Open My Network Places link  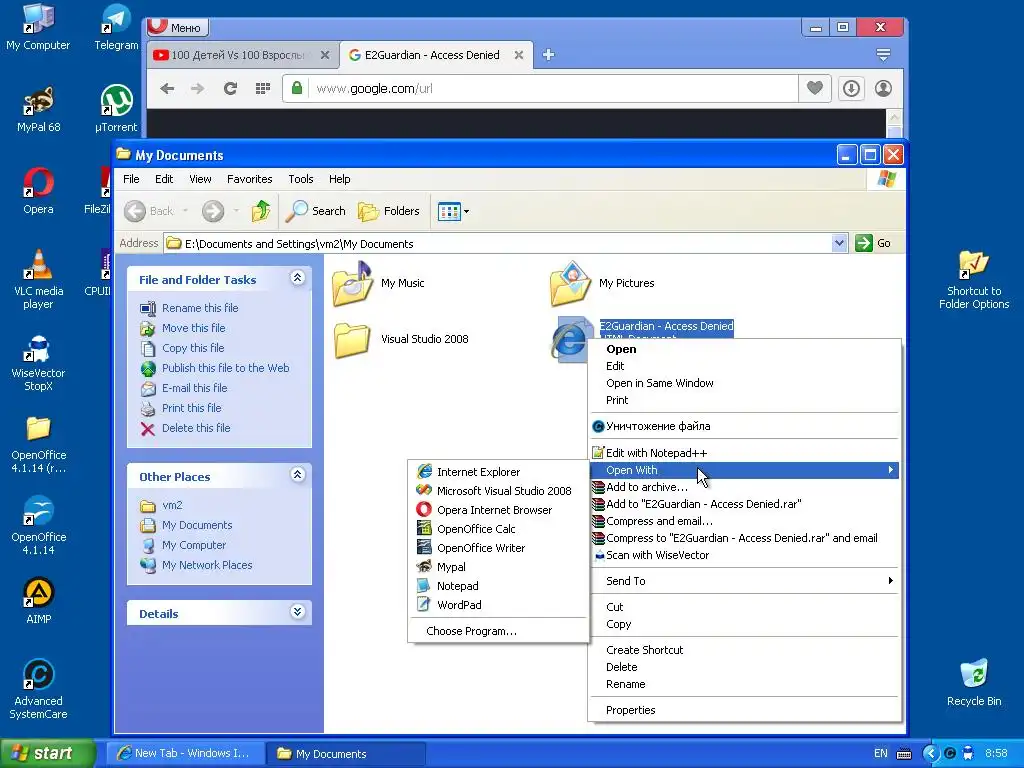pos(207,565)
